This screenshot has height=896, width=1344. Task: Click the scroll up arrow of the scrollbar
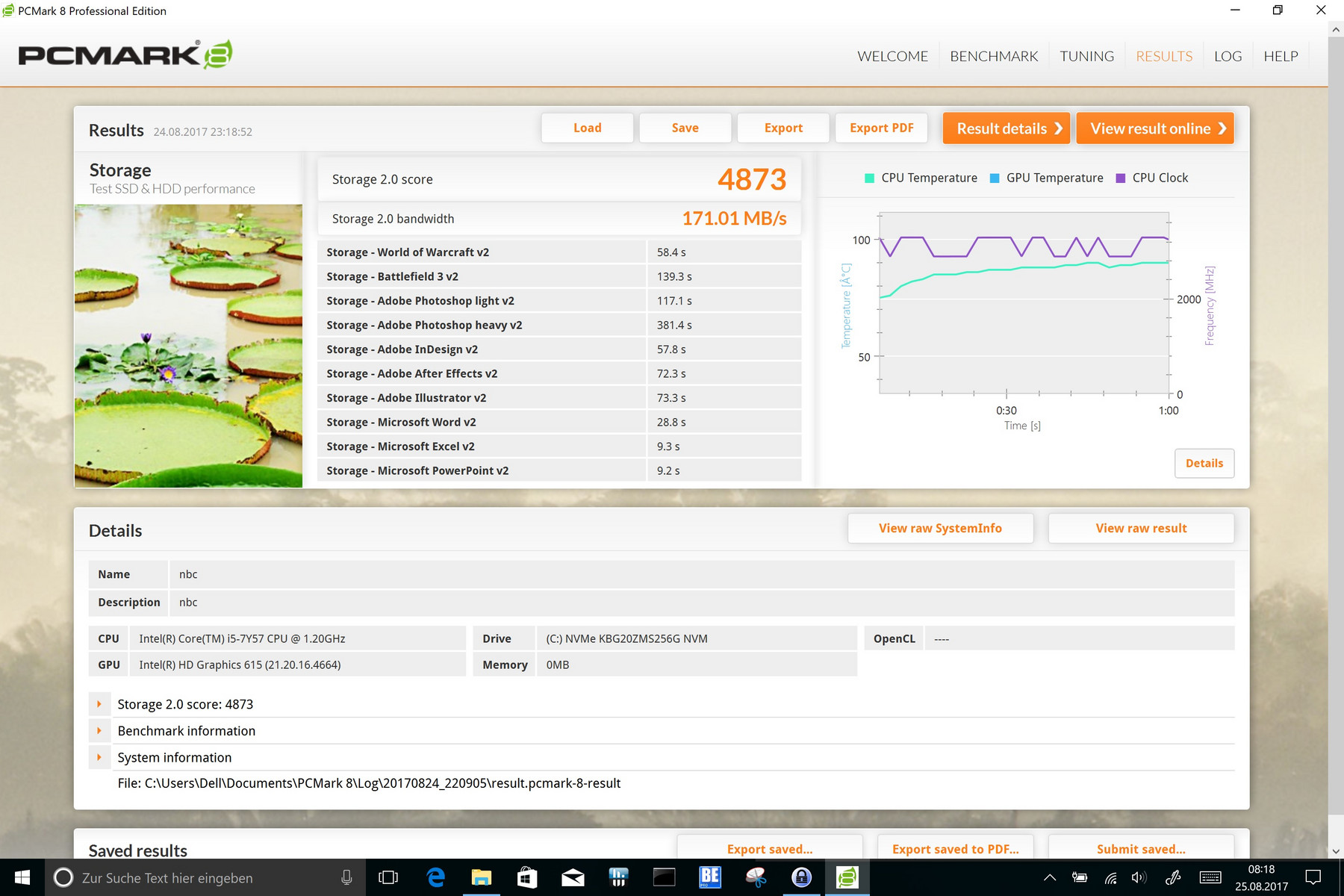click(x=1336, y=30)
